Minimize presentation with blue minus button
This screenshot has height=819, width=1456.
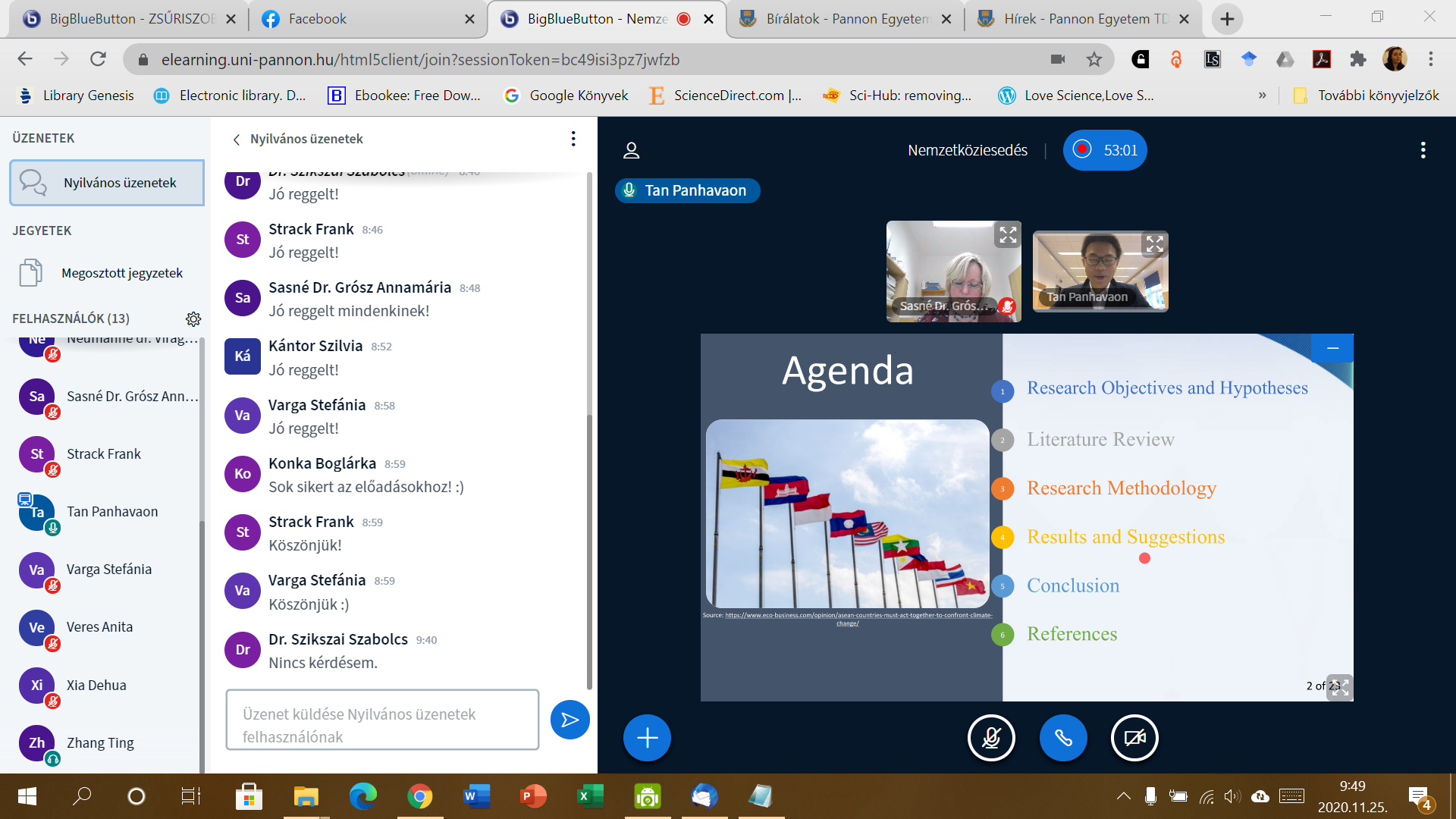1332,348
